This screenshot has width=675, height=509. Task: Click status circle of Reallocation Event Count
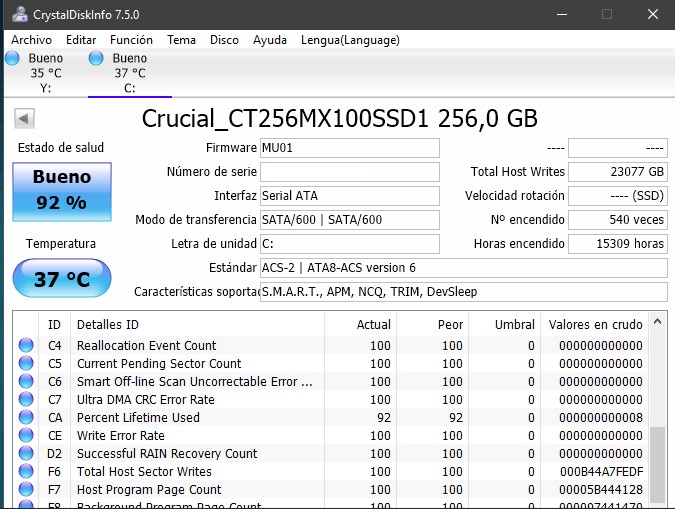pyautogui.click(x=26, y=345)
